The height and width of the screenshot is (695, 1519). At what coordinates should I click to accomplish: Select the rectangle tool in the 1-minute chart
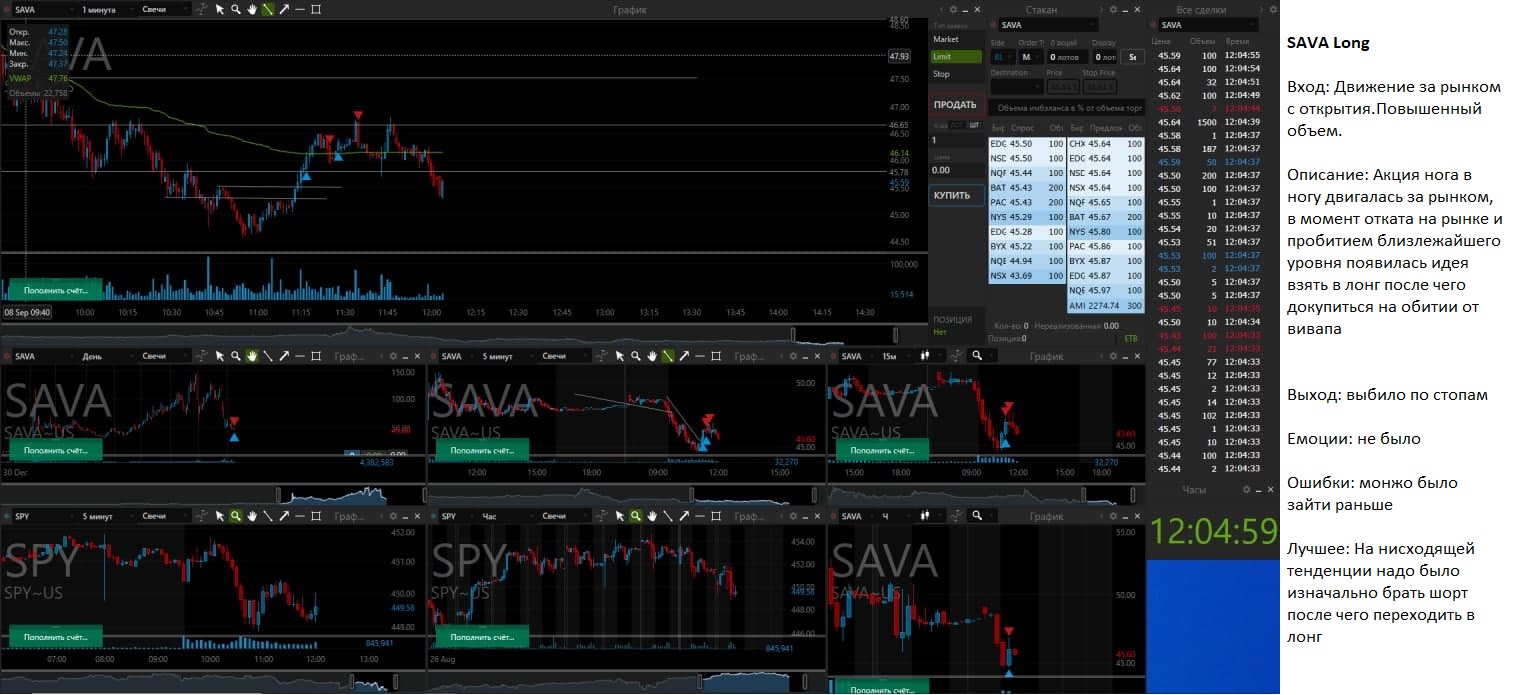(316, 9)
